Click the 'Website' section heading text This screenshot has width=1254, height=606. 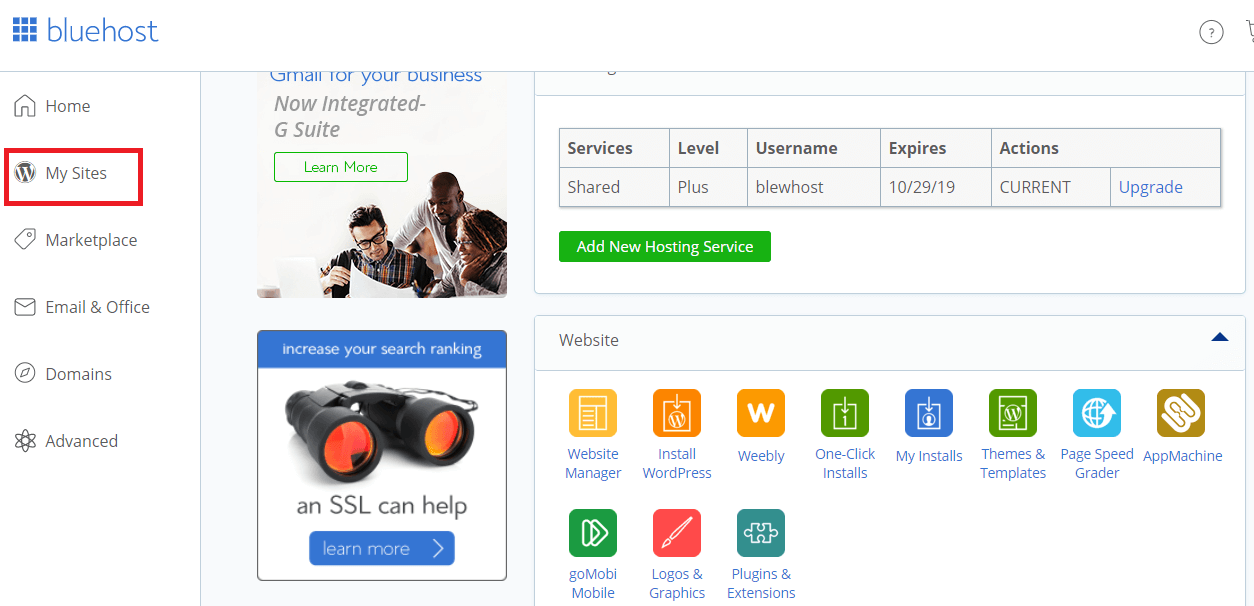589,340
